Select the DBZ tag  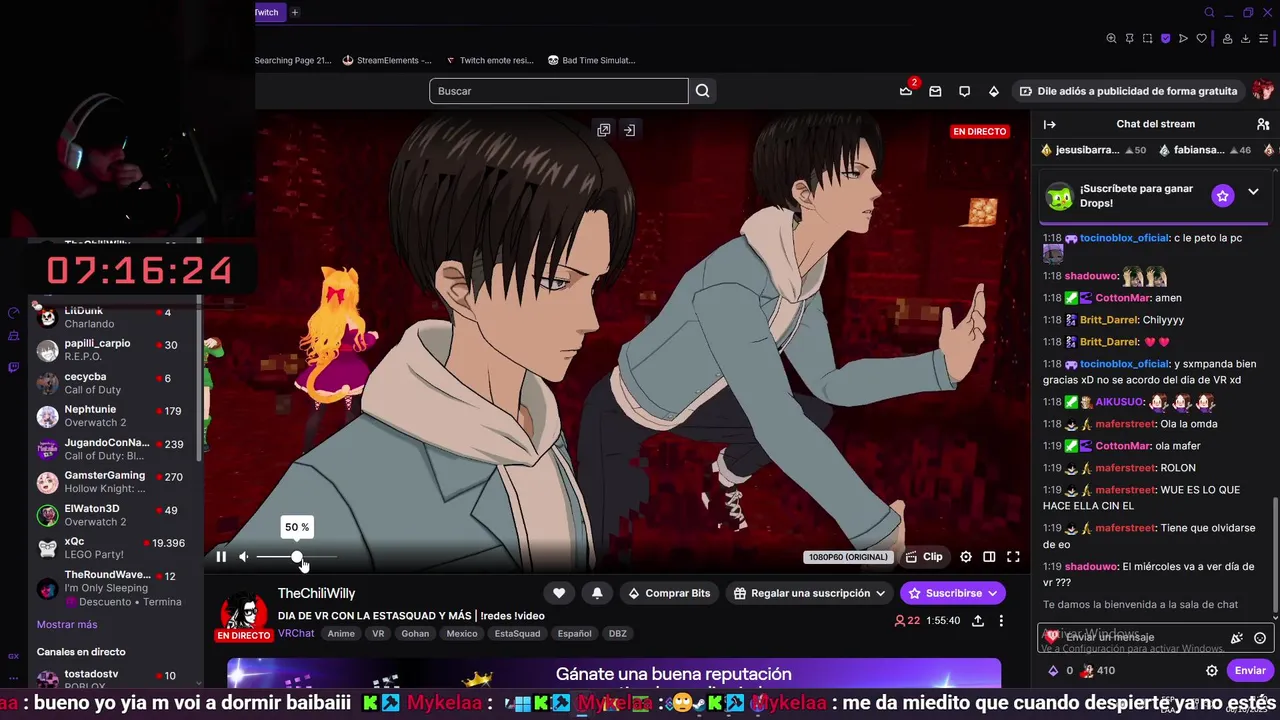click(x=617, y=633)
